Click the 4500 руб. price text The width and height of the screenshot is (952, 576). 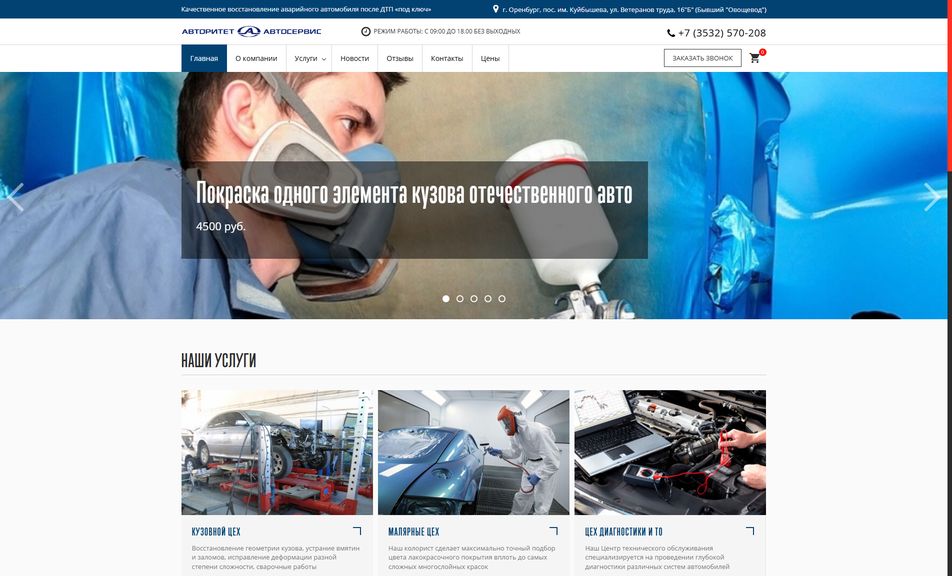pos(220,226)
